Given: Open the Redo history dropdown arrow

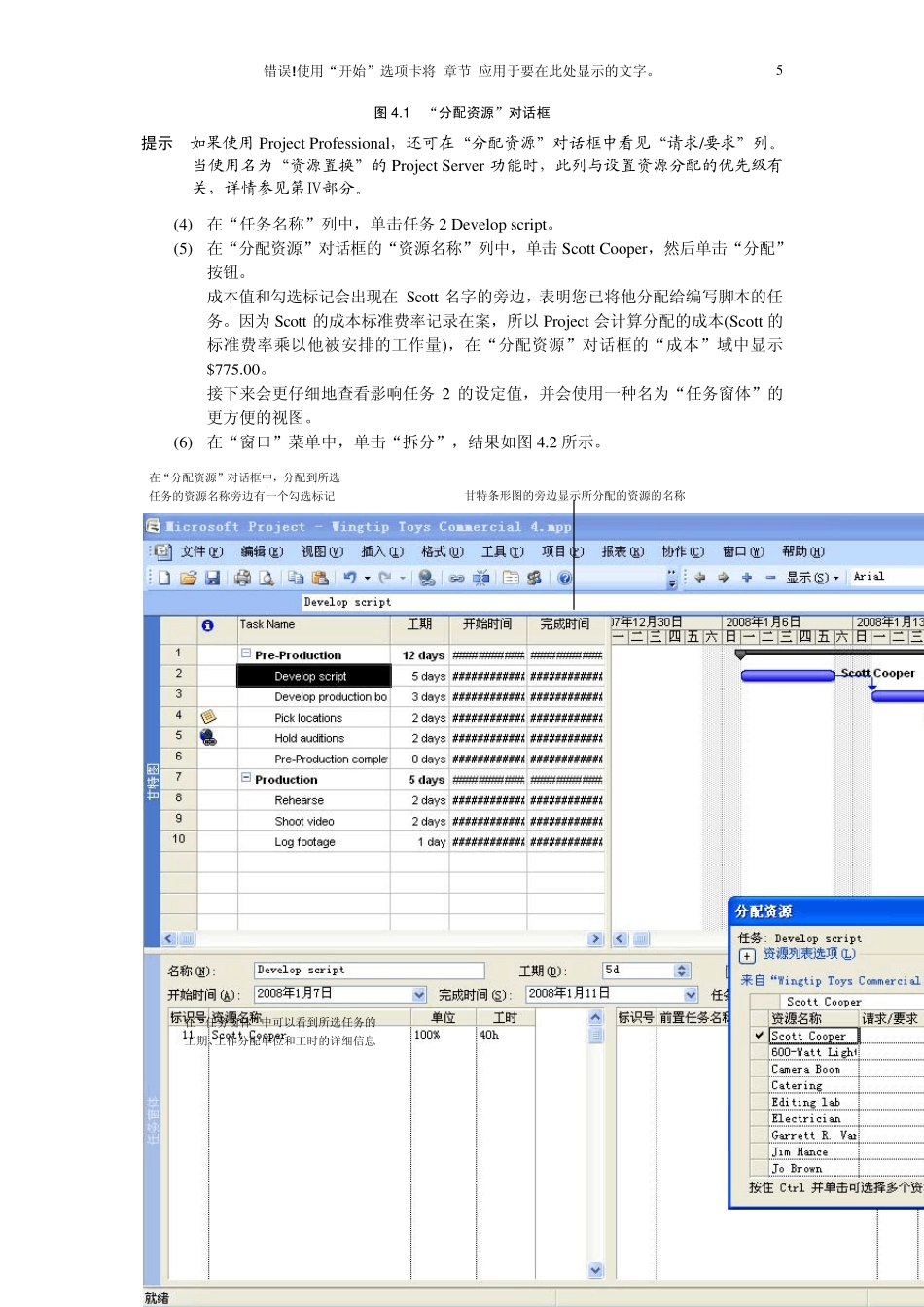Looking at the screenshot, I should coord(403,579).
